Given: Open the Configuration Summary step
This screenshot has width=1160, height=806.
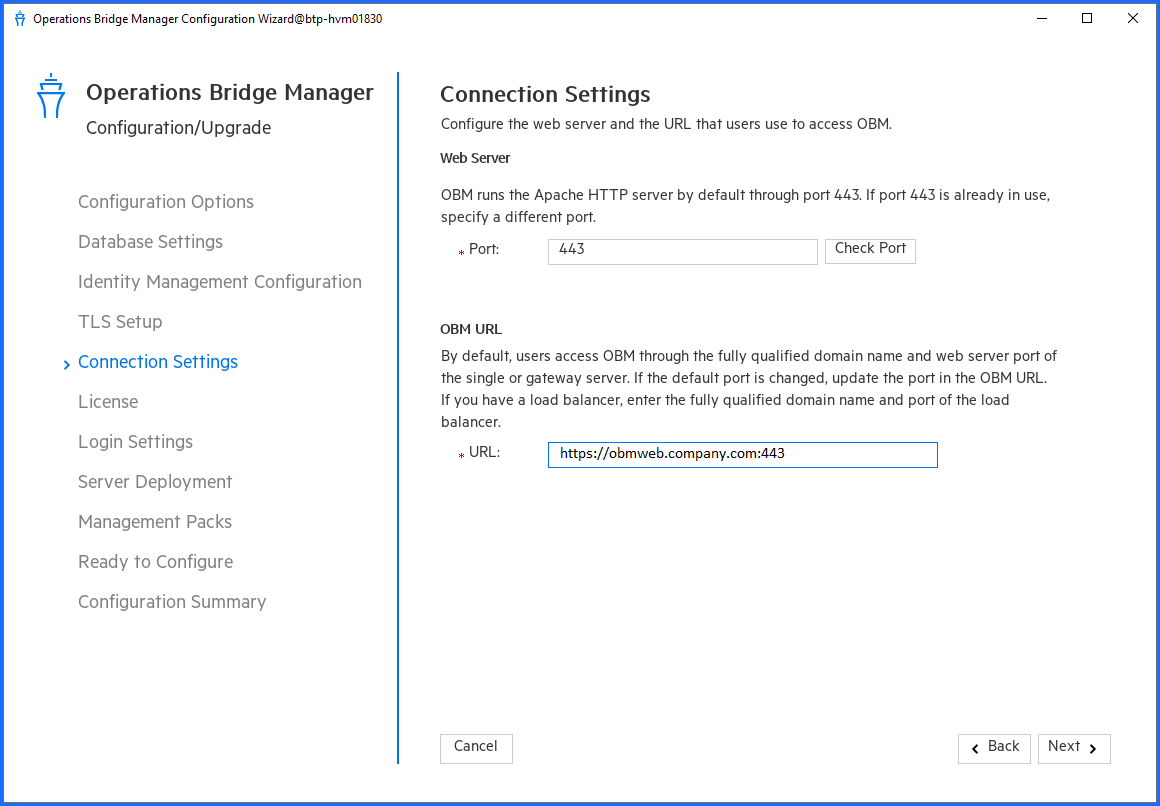Looking at the screenshot, I should 171,602.
